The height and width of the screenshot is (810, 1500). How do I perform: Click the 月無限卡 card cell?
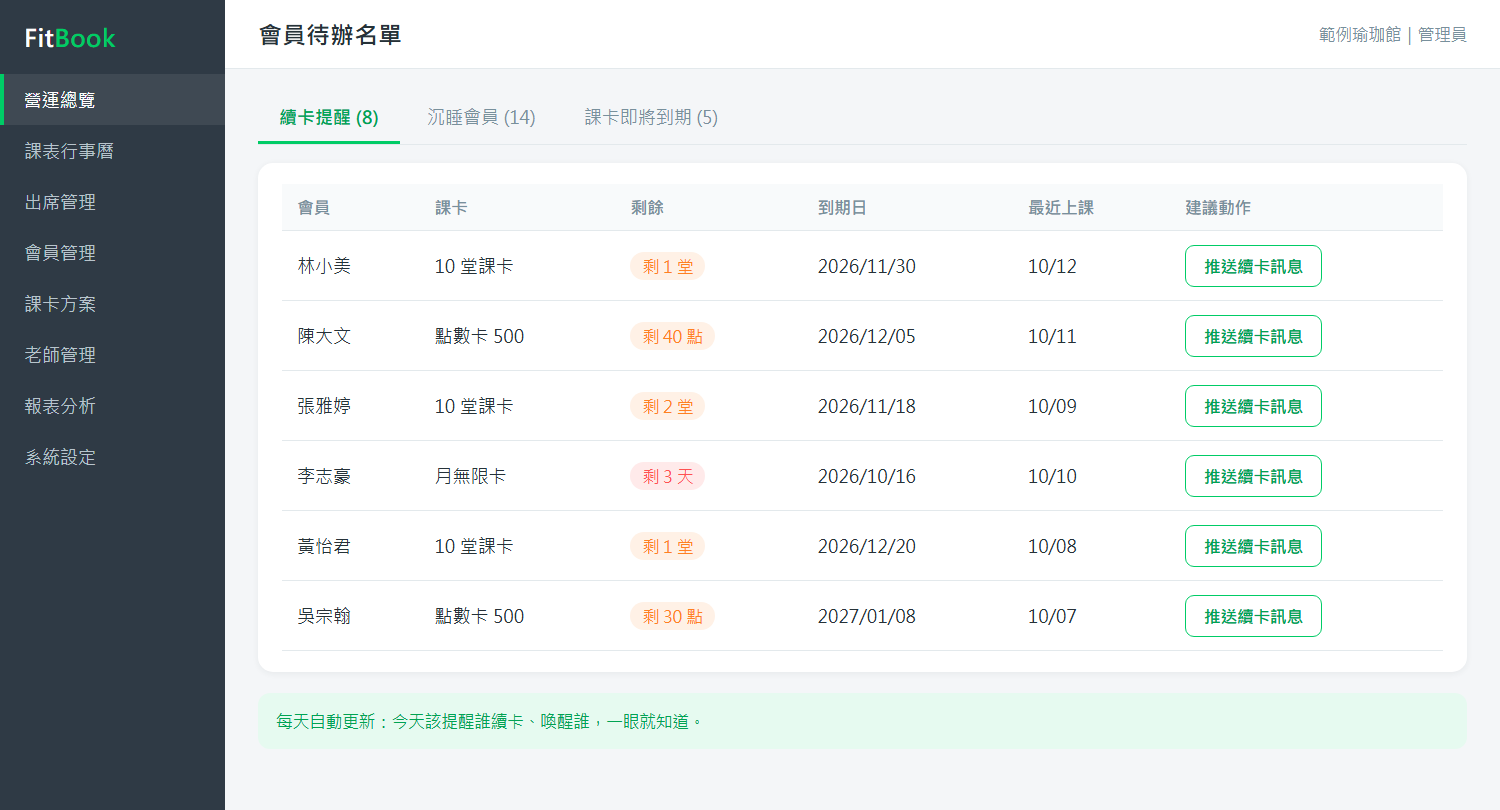(x=470, y=476)
